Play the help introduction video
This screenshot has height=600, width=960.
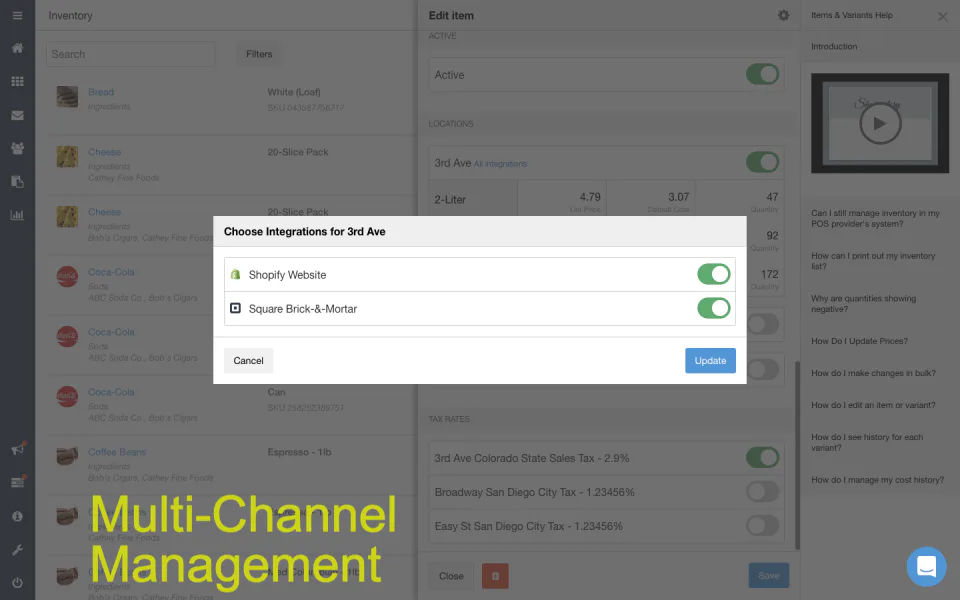coord(880,124)
